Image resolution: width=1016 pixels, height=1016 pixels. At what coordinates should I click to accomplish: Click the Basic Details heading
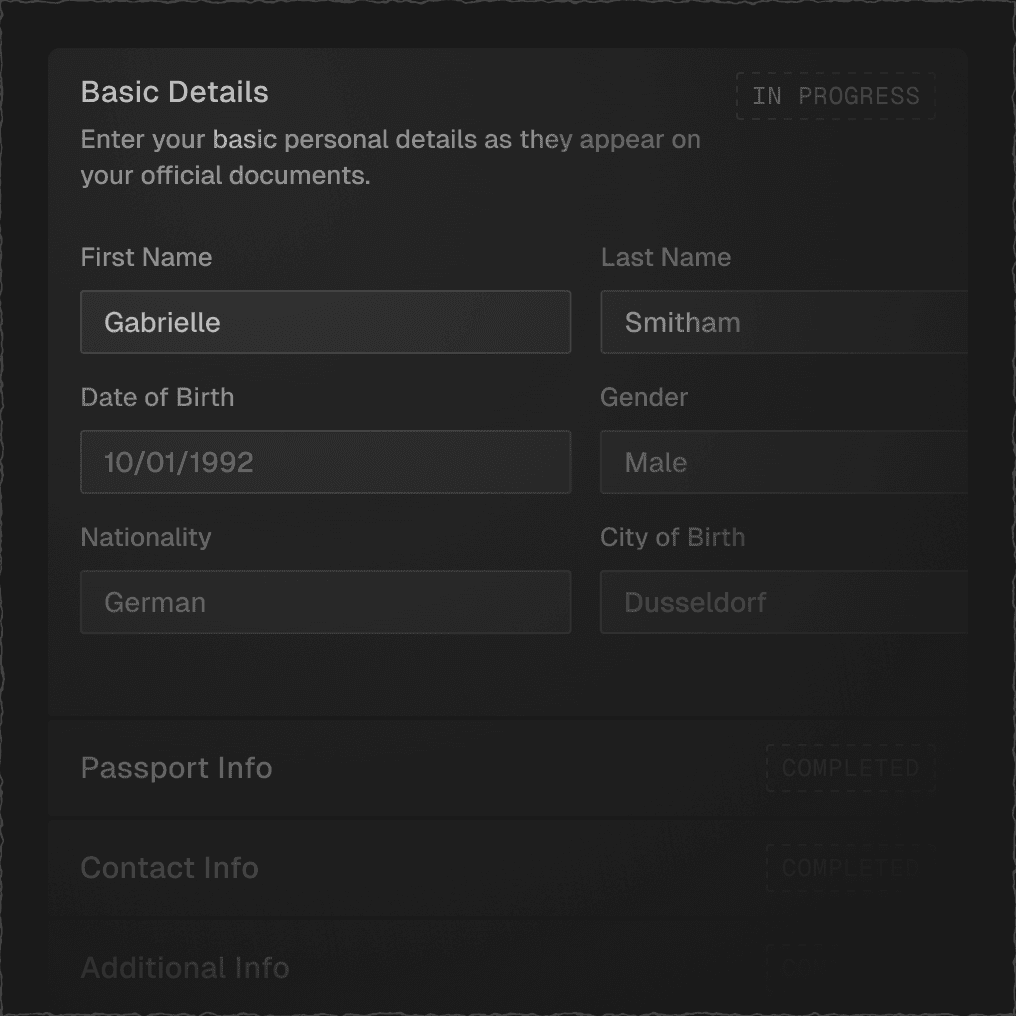click(174, 92)
